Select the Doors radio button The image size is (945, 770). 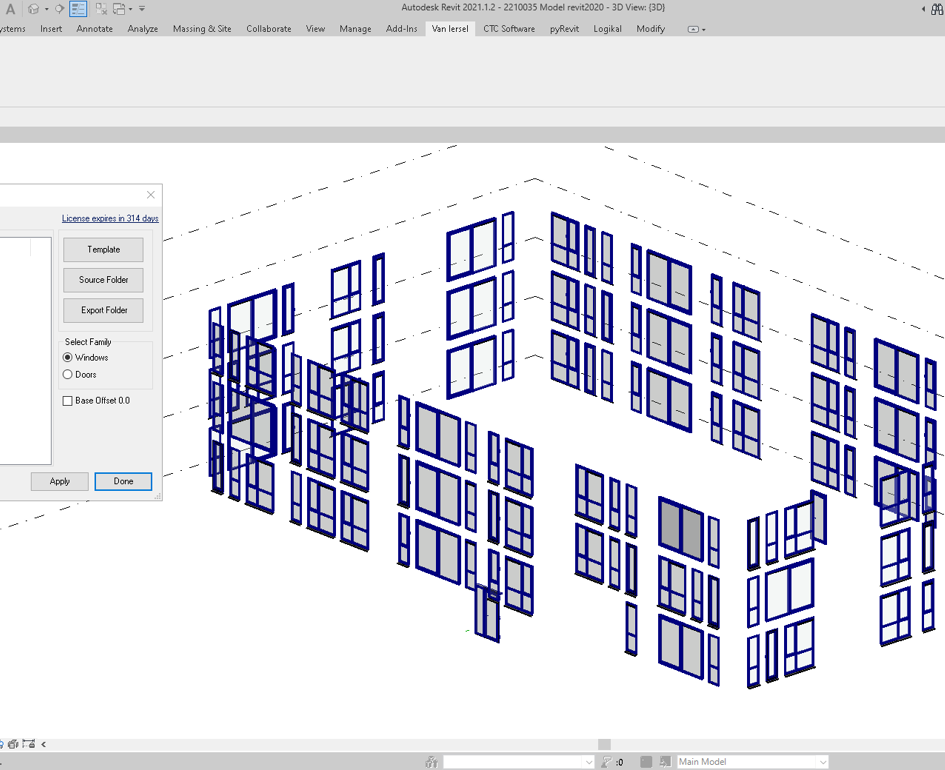pos(68,375)
